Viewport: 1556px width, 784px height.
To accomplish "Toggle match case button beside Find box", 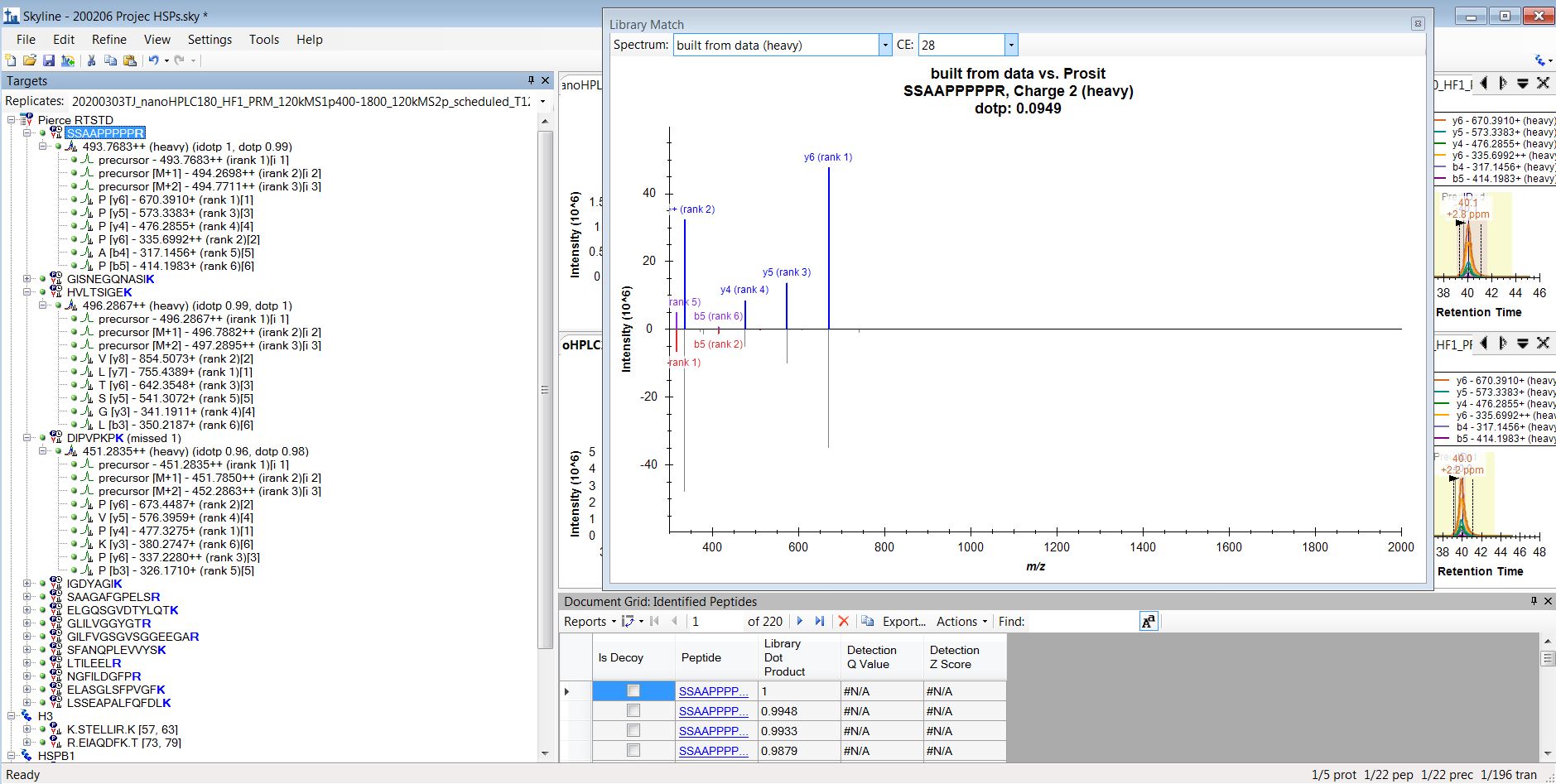I will 1148,621.
